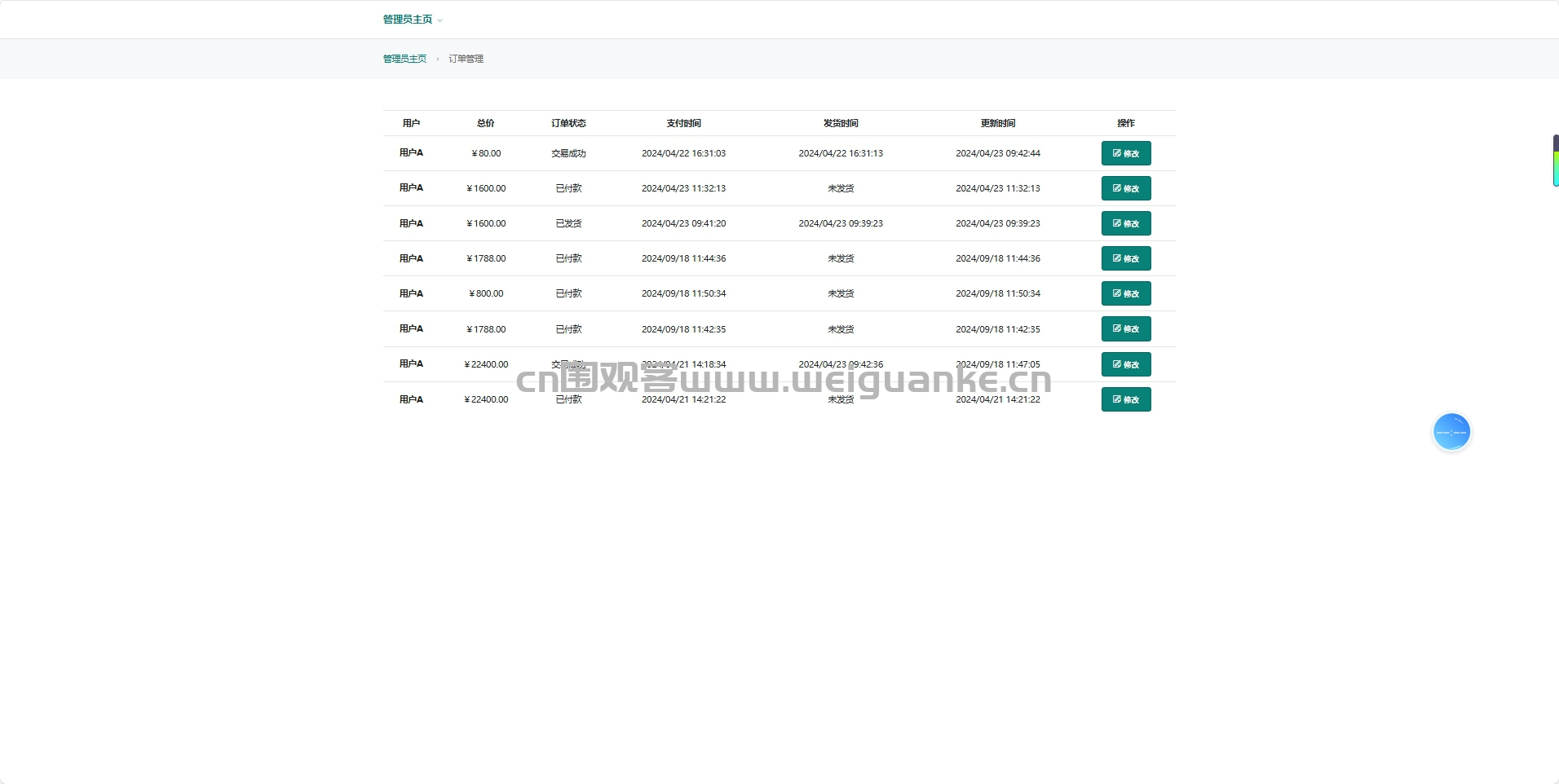Click shipping time 2024/04/23 09:42:36

[841, 364]
